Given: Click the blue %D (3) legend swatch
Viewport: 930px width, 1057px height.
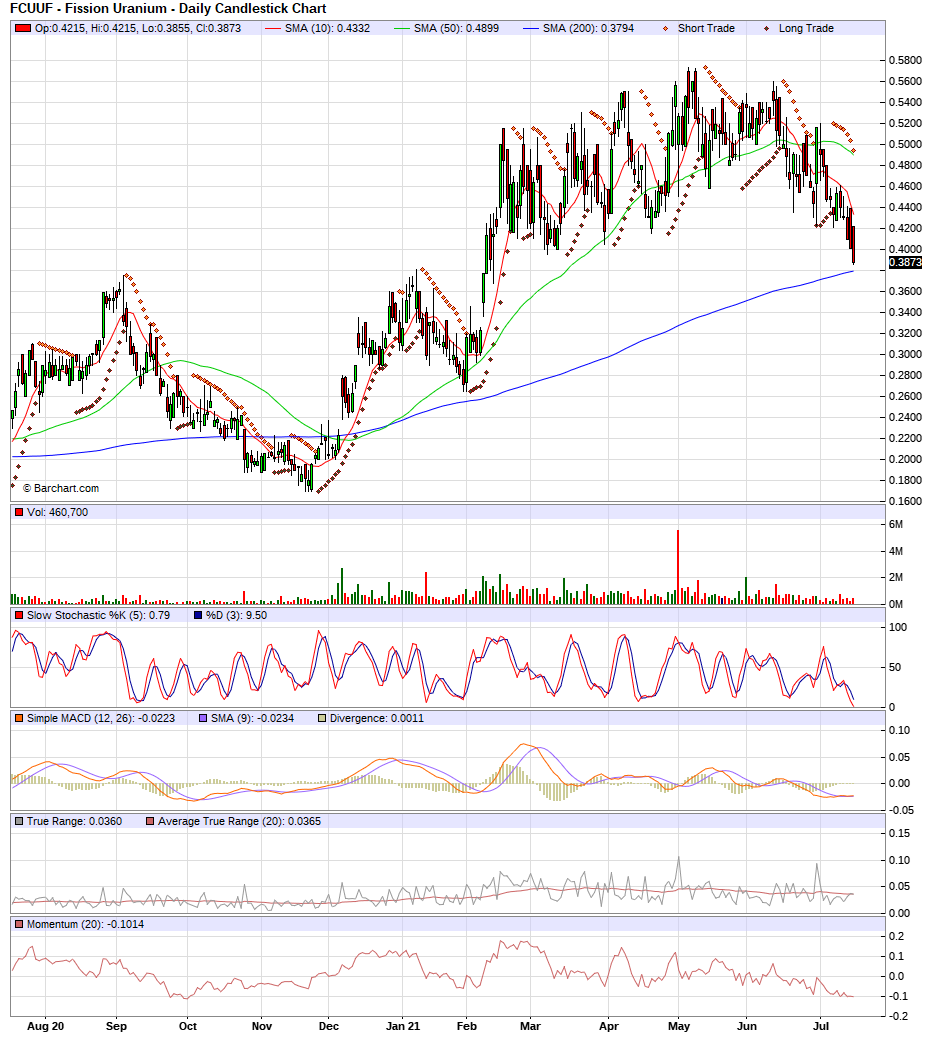Looking at the screenshot, I should [x=198, y=615].
